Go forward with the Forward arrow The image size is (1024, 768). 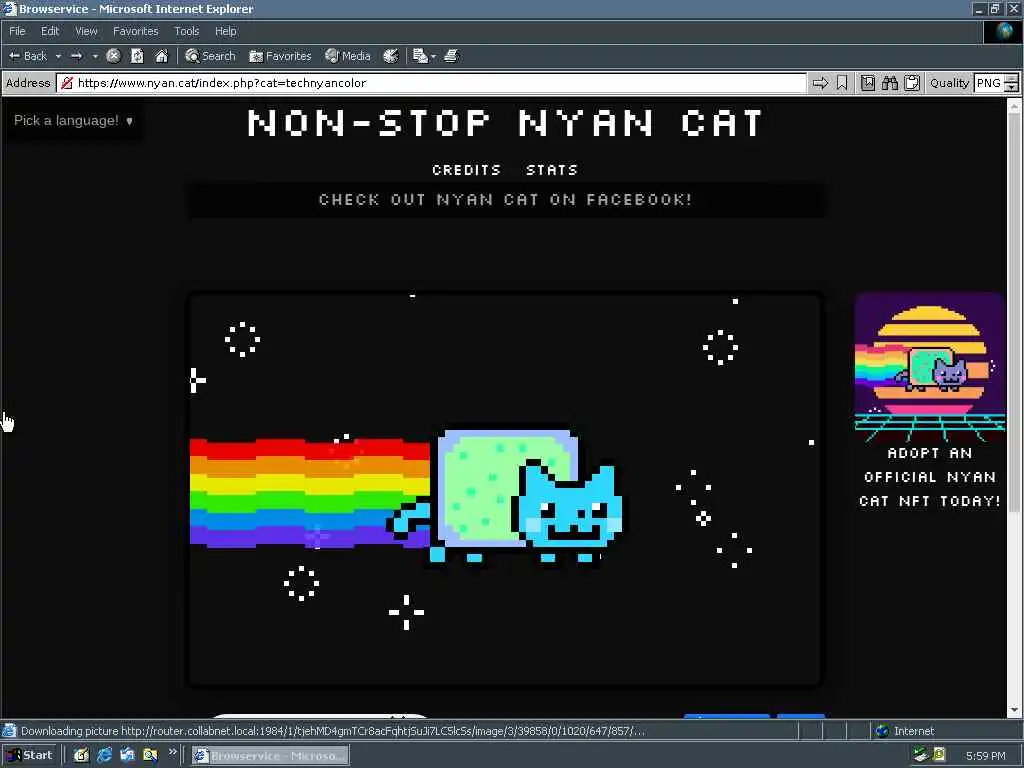click(x=76, y=56)
